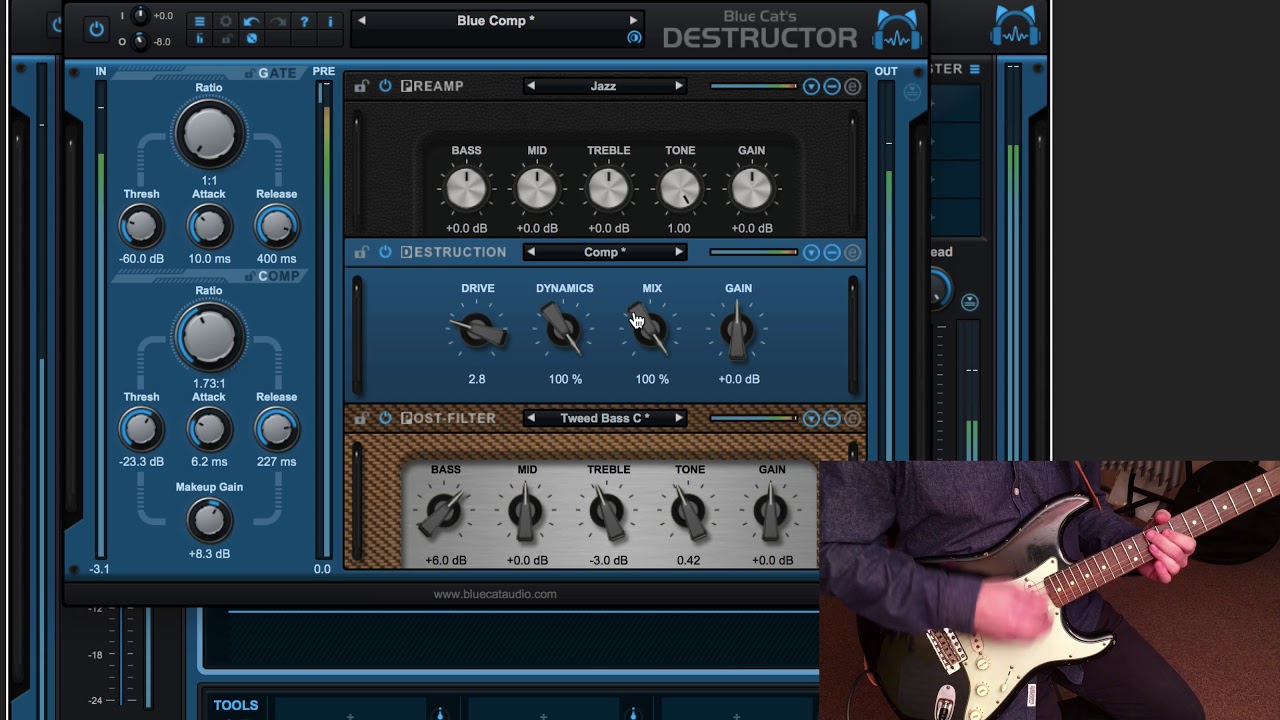The image size is (1280, 720).
Task: Click Post-Filter Tone value 0.42
Action: (688, 560)
